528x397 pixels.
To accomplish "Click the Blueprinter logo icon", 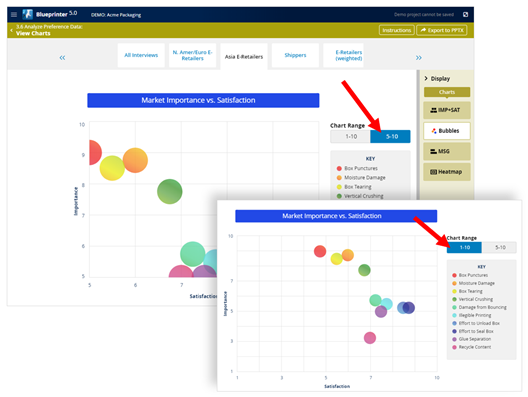I will click(27, 14).
